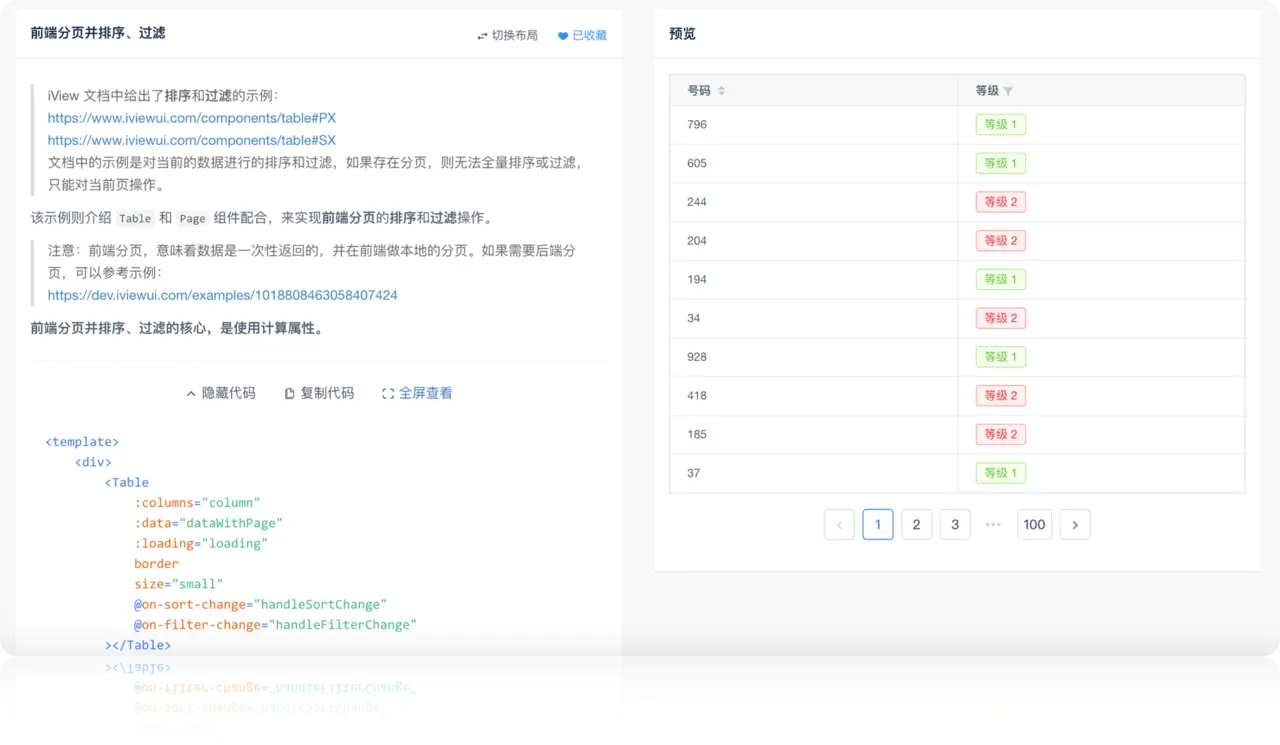Click the 切换布局 layout switch button
The width and height of the screenshot is (1280, 745).
click(x=507, y=35)
